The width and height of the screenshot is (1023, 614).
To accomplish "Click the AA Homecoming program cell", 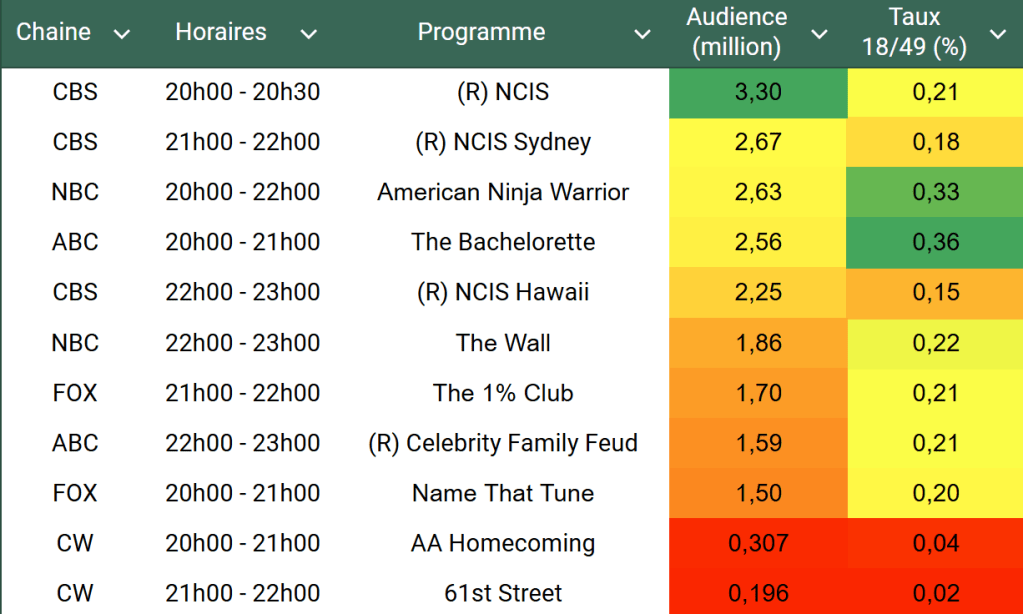I will click(x=503, y=543).
